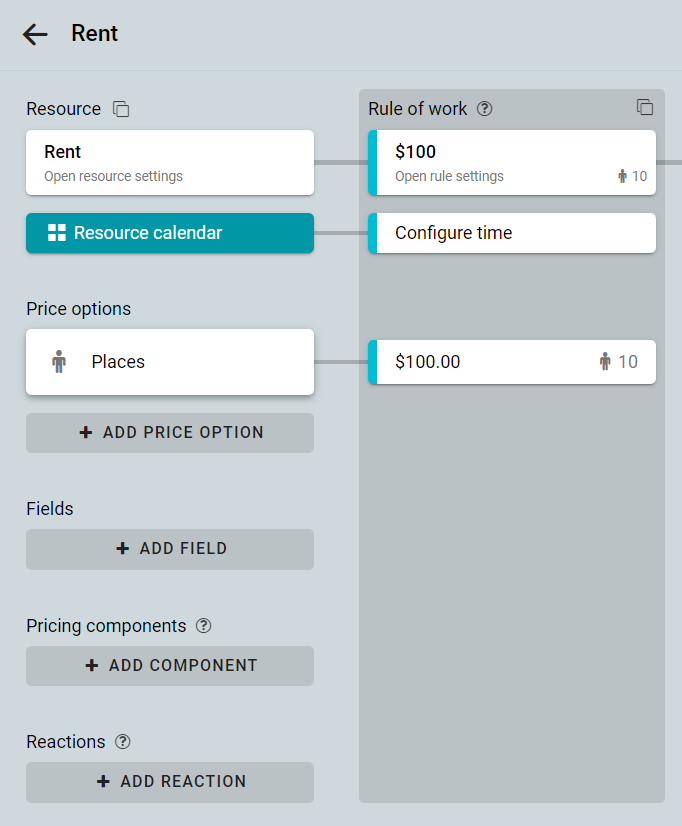Click the grid icon on Resource calendar

tap(57, 233)
